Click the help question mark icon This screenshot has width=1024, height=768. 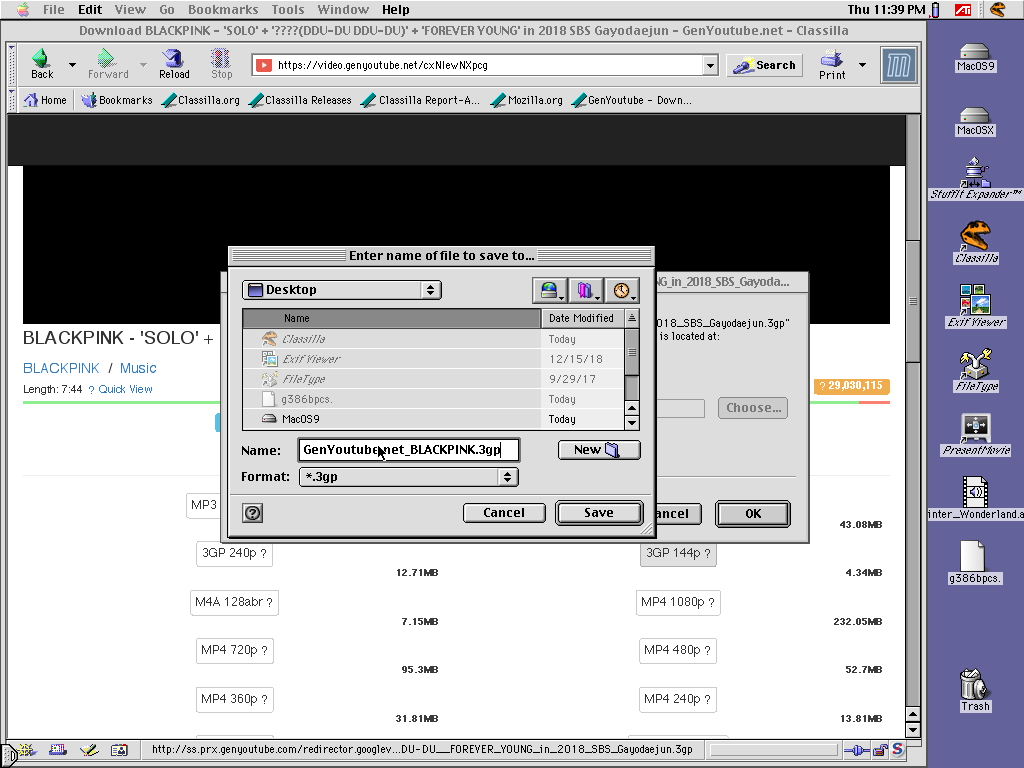252,513
